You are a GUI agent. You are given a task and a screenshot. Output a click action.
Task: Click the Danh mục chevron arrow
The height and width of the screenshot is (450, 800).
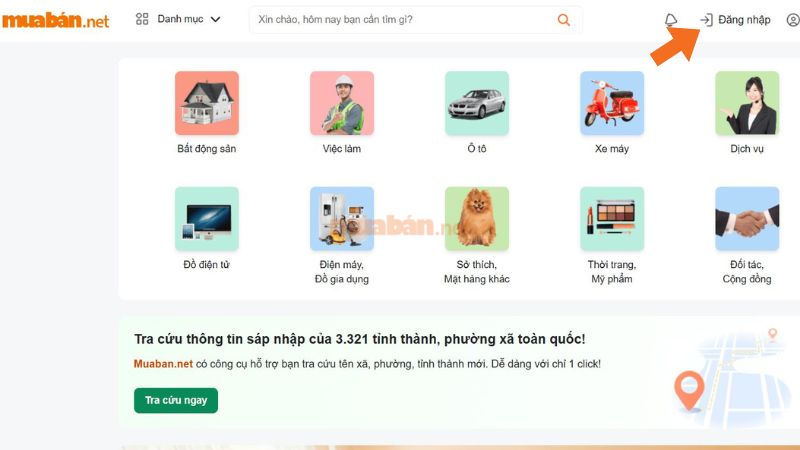[215, 19]
